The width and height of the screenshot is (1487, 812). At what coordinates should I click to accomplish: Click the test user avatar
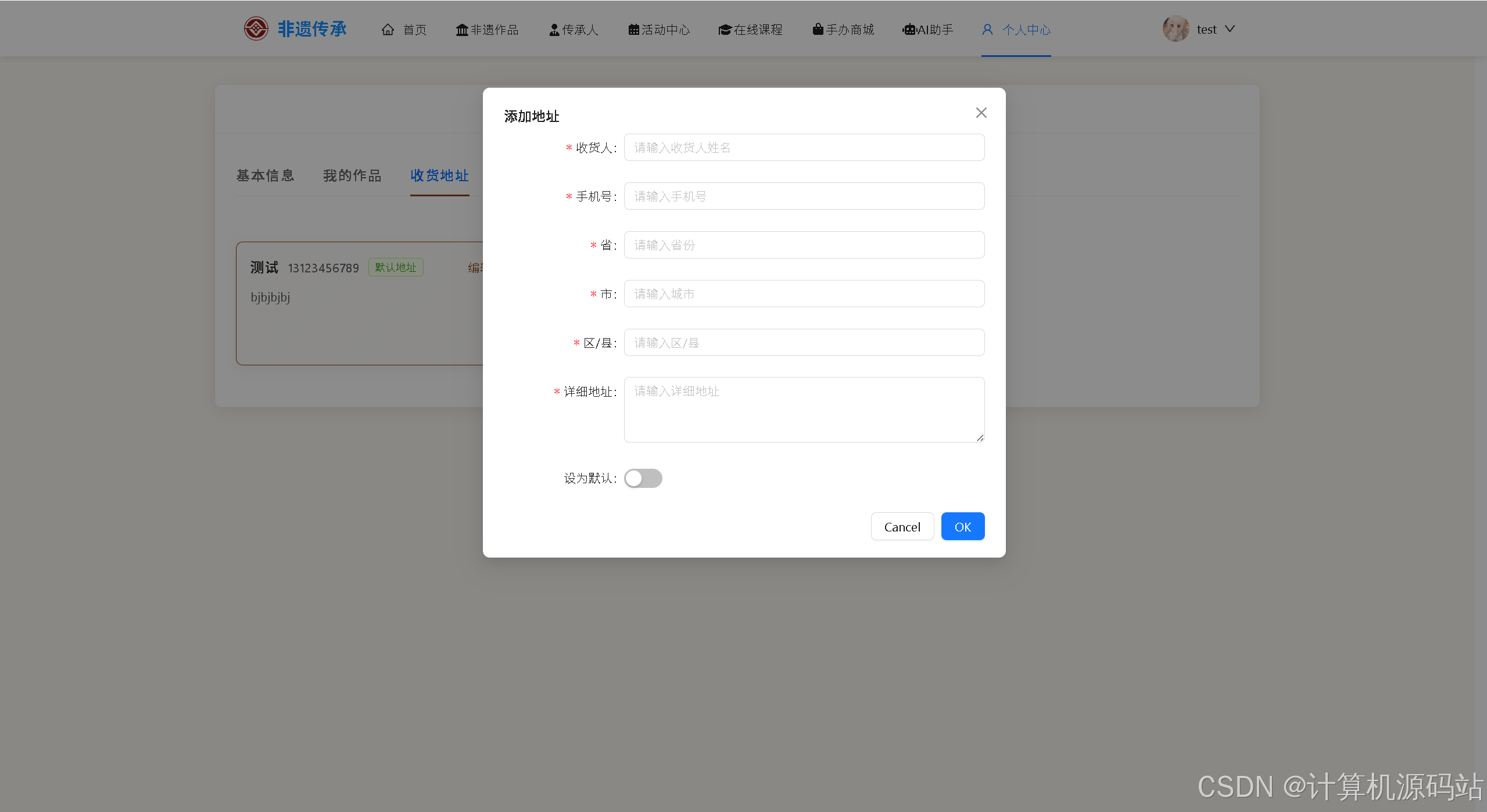(1176, 29)
